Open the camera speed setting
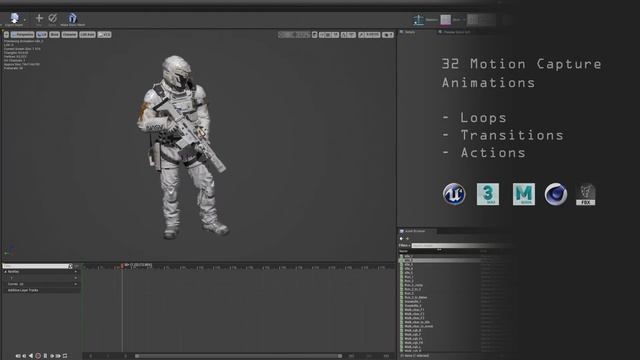 click(388, 35)
